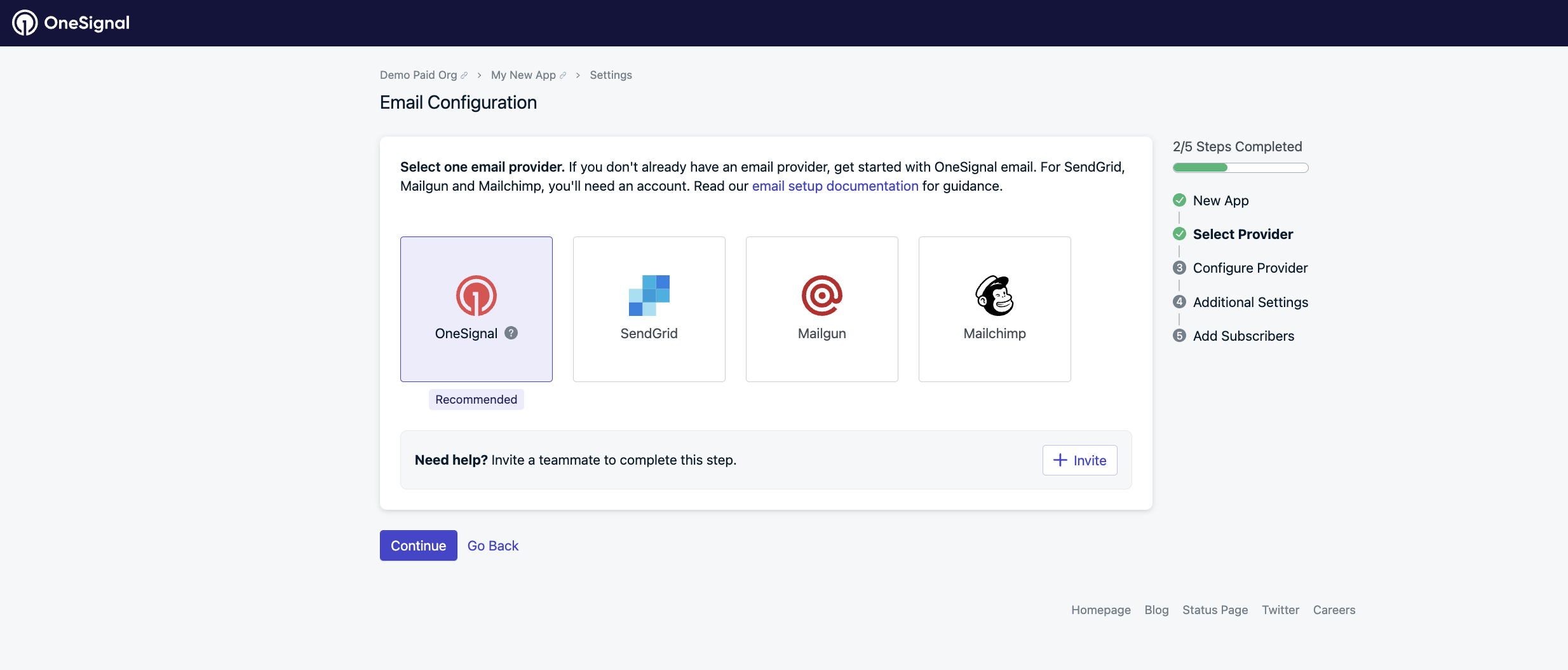Edit Demo Paid Org name pencil icon
The image size is (1568, 670).
pos(464,76)
